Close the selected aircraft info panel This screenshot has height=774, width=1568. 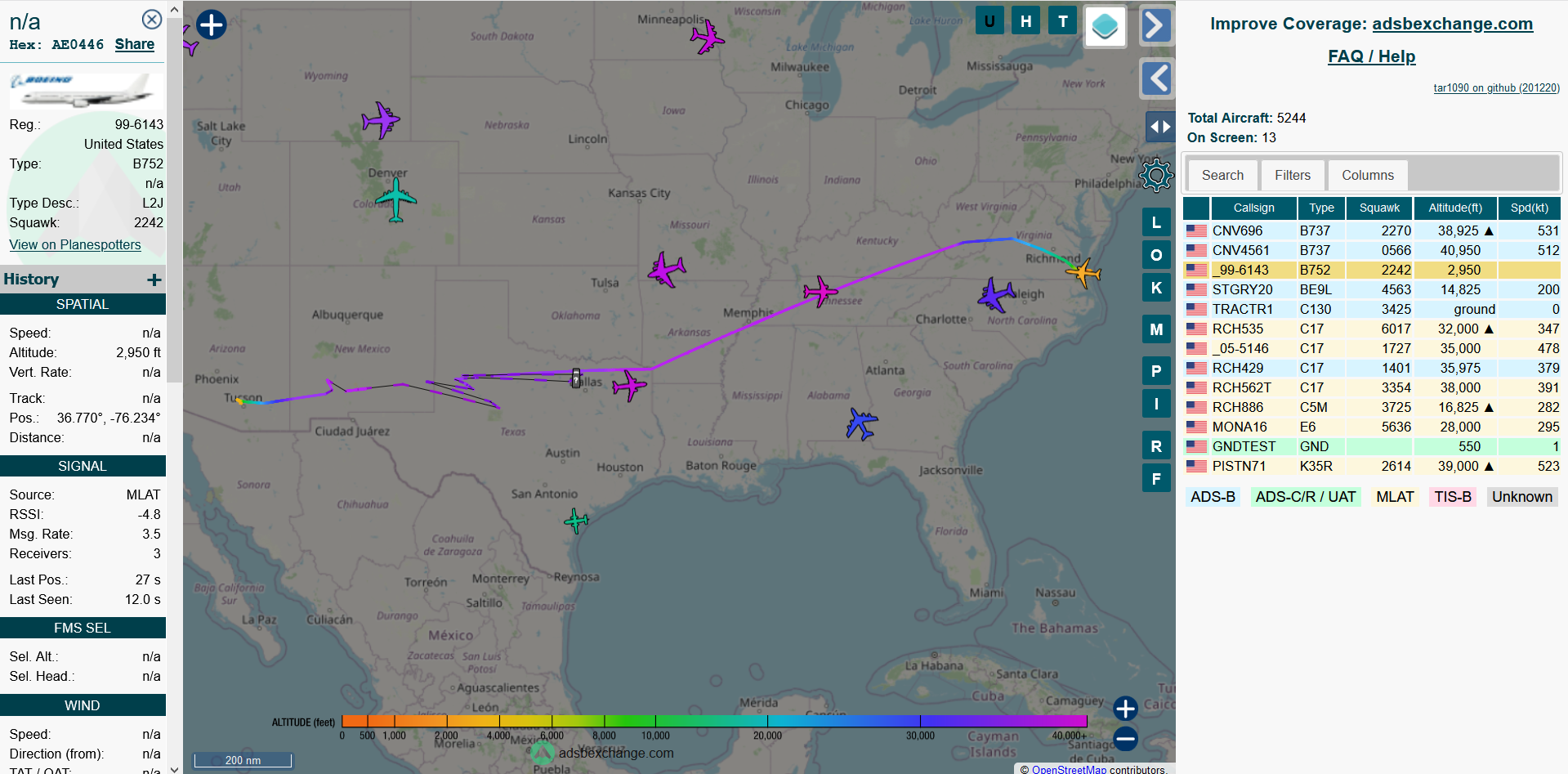[x=152, y=20]
